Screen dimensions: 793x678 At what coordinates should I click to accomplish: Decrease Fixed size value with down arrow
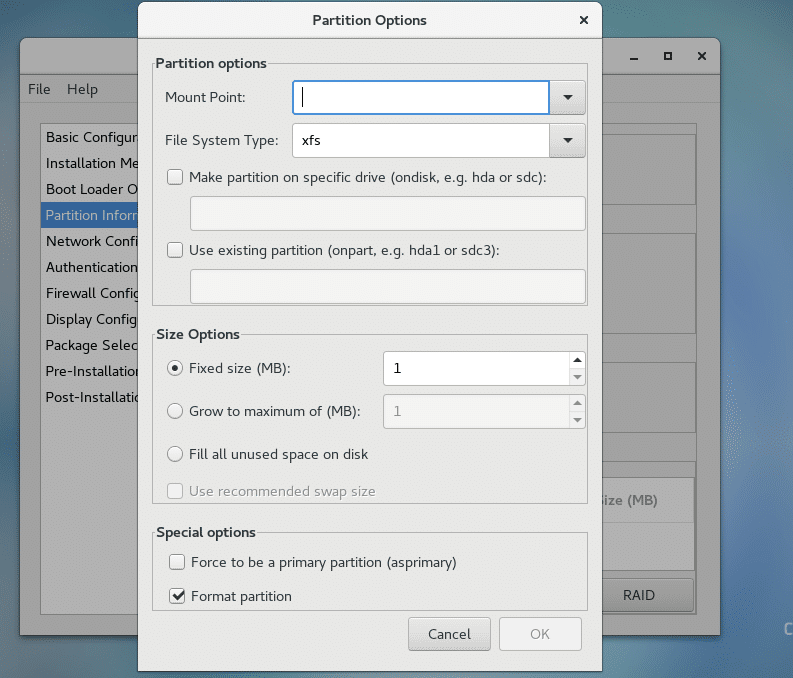click(x=576, y=377)
